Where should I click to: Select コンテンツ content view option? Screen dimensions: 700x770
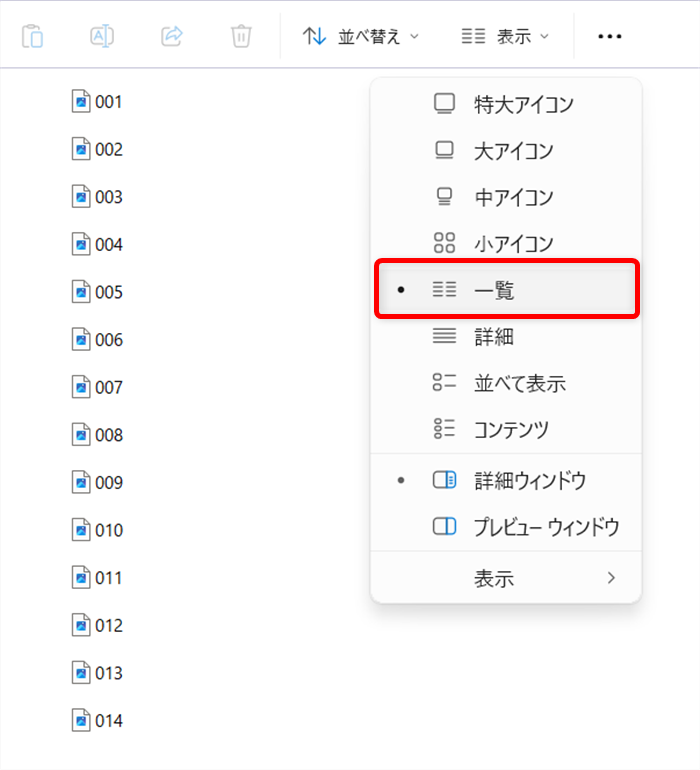(506, 429)
